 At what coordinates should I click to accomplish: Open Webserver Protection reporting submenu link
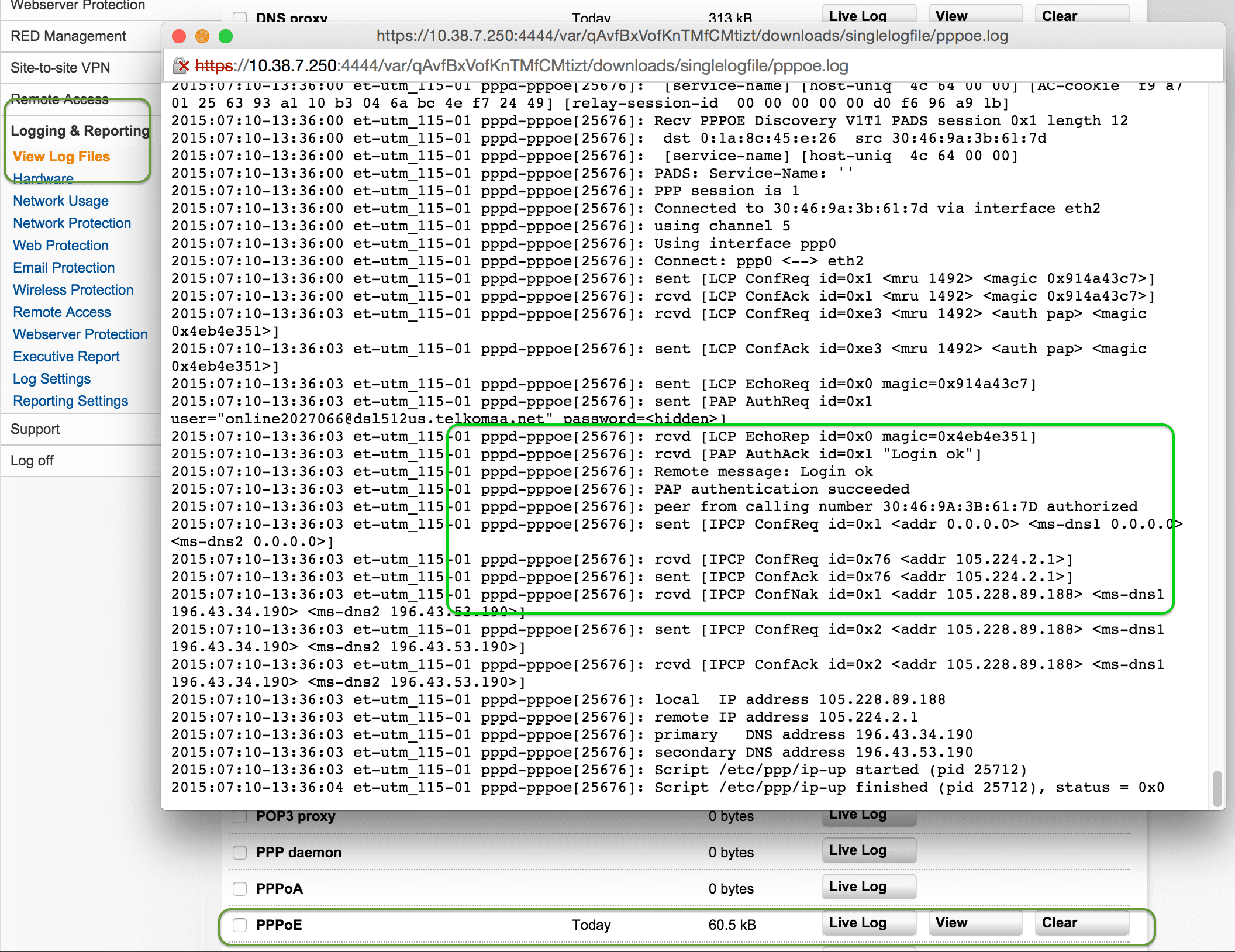tap(80, 334)
